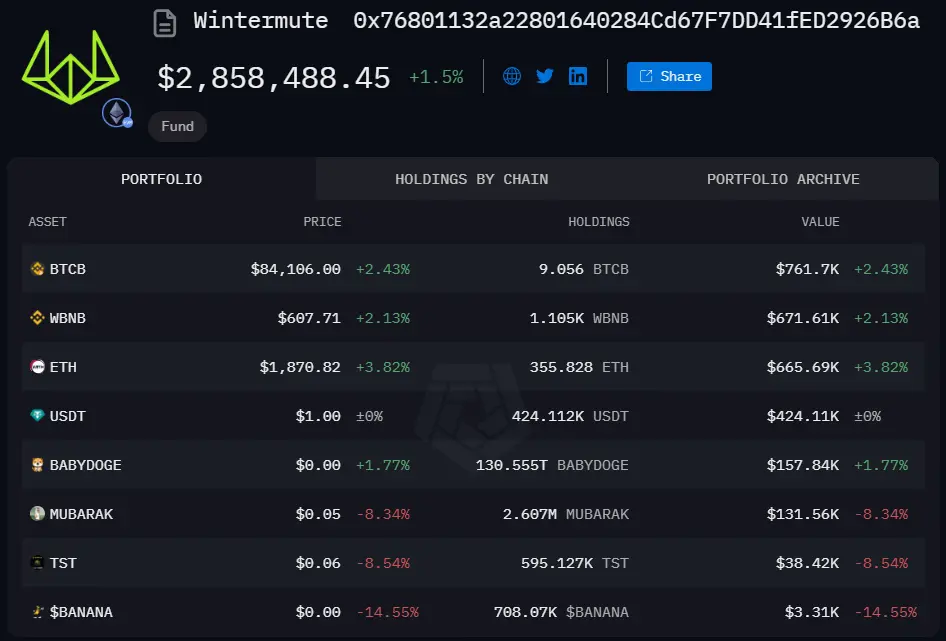Image resolution: width=946 pixels, height=641 pixels.
Task: Click the Ethereum chain badge icon
Action: (x=118, y=113)
